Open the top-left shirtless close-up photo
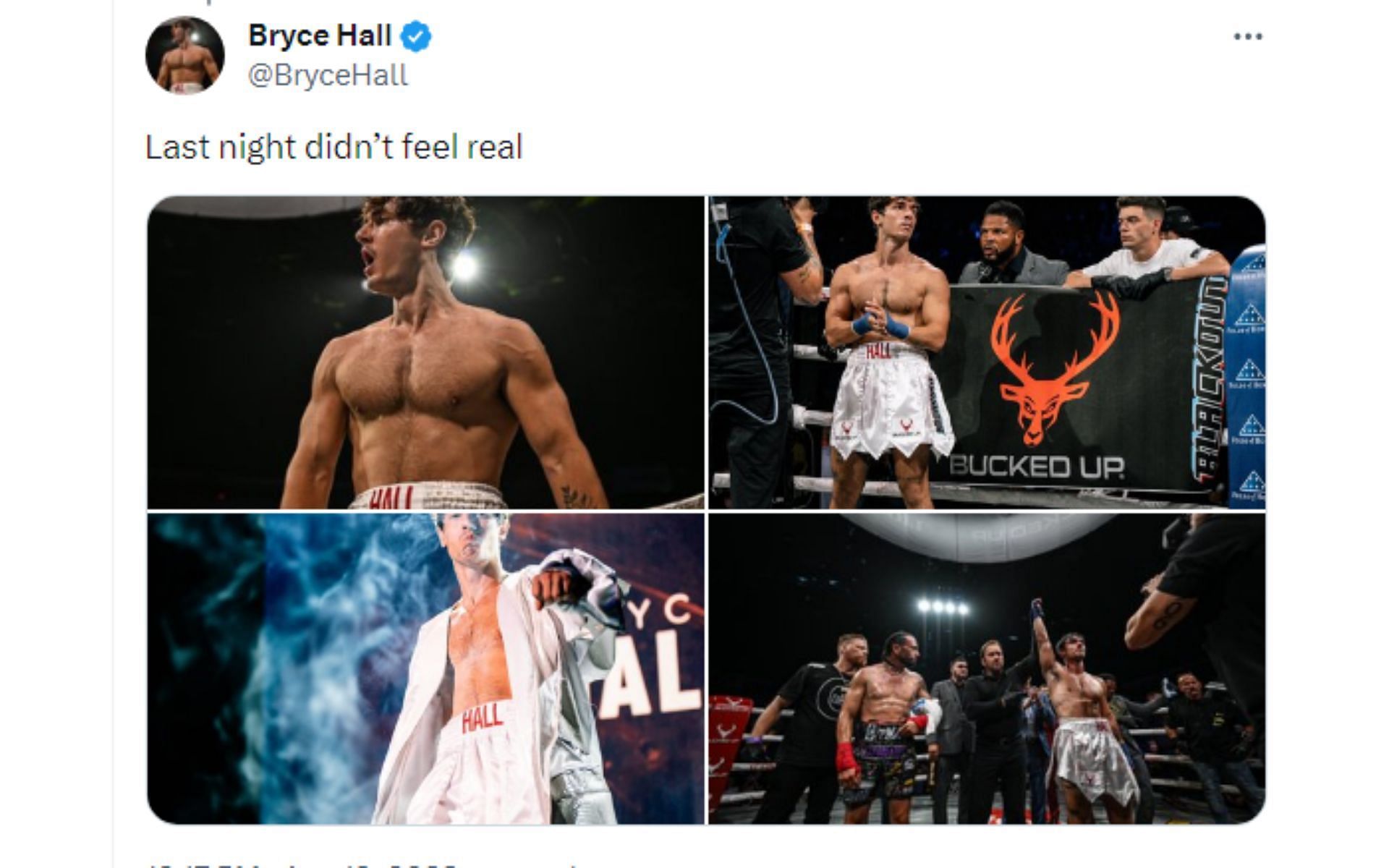This screenshot has width=1389, height=868. click(x=425, y=352)
